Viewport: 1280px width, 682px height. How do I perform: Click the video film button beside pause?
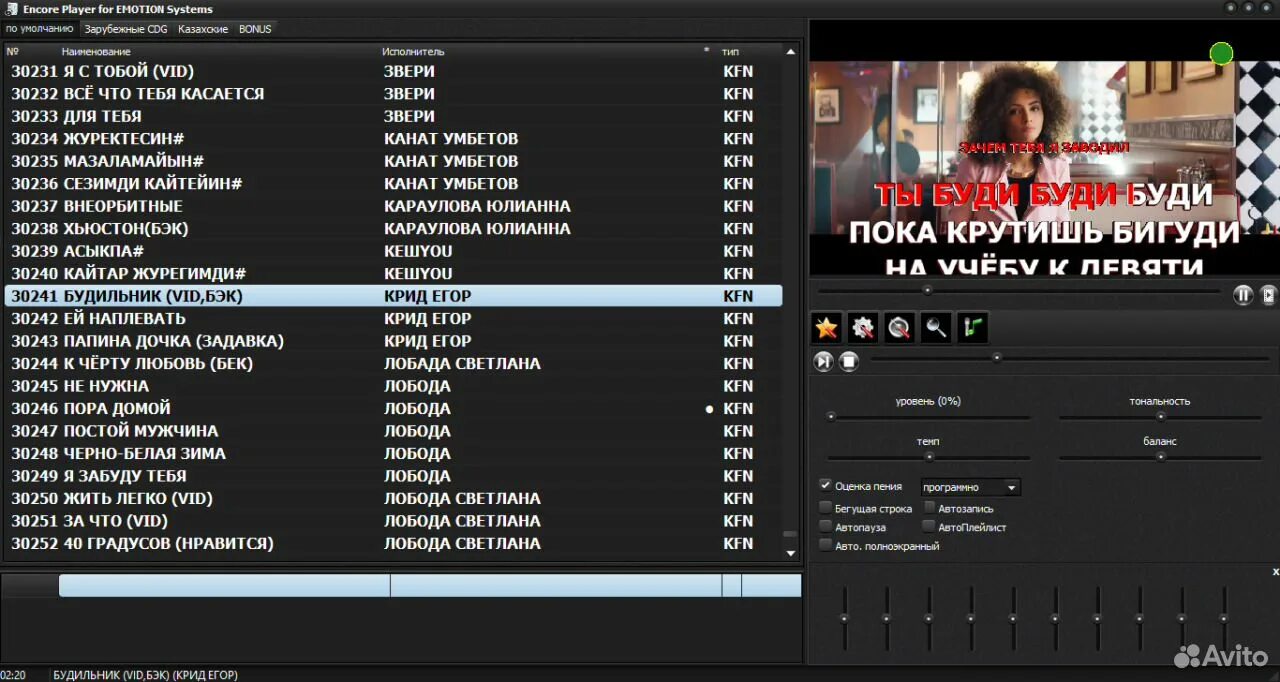[x=1268, y=295]
